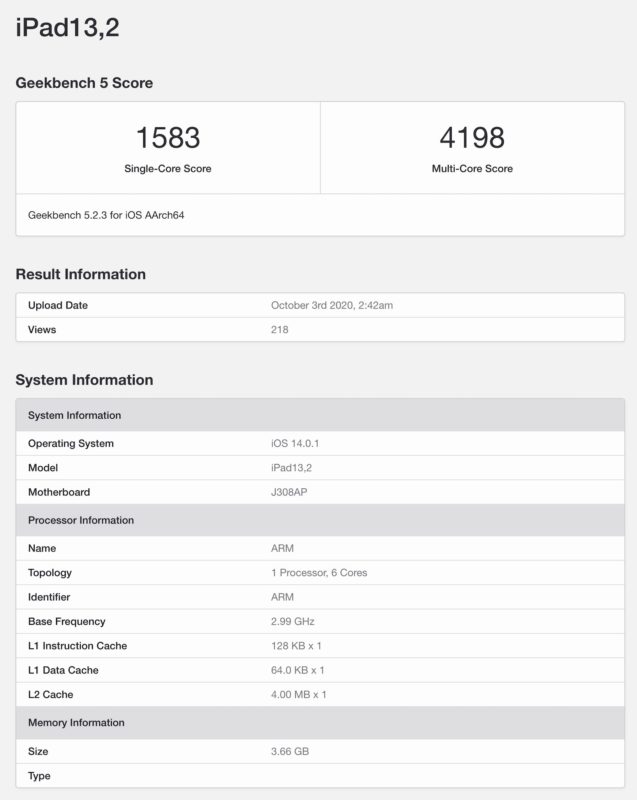Click the Model row label
This screenshot has height=800, width=637.
point(43,468)
